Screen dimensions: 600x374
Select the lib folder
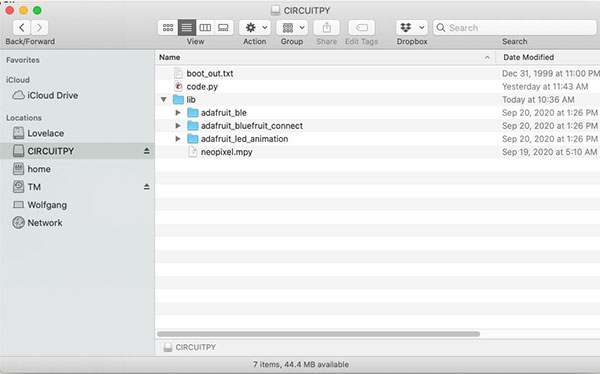point(191,100)
